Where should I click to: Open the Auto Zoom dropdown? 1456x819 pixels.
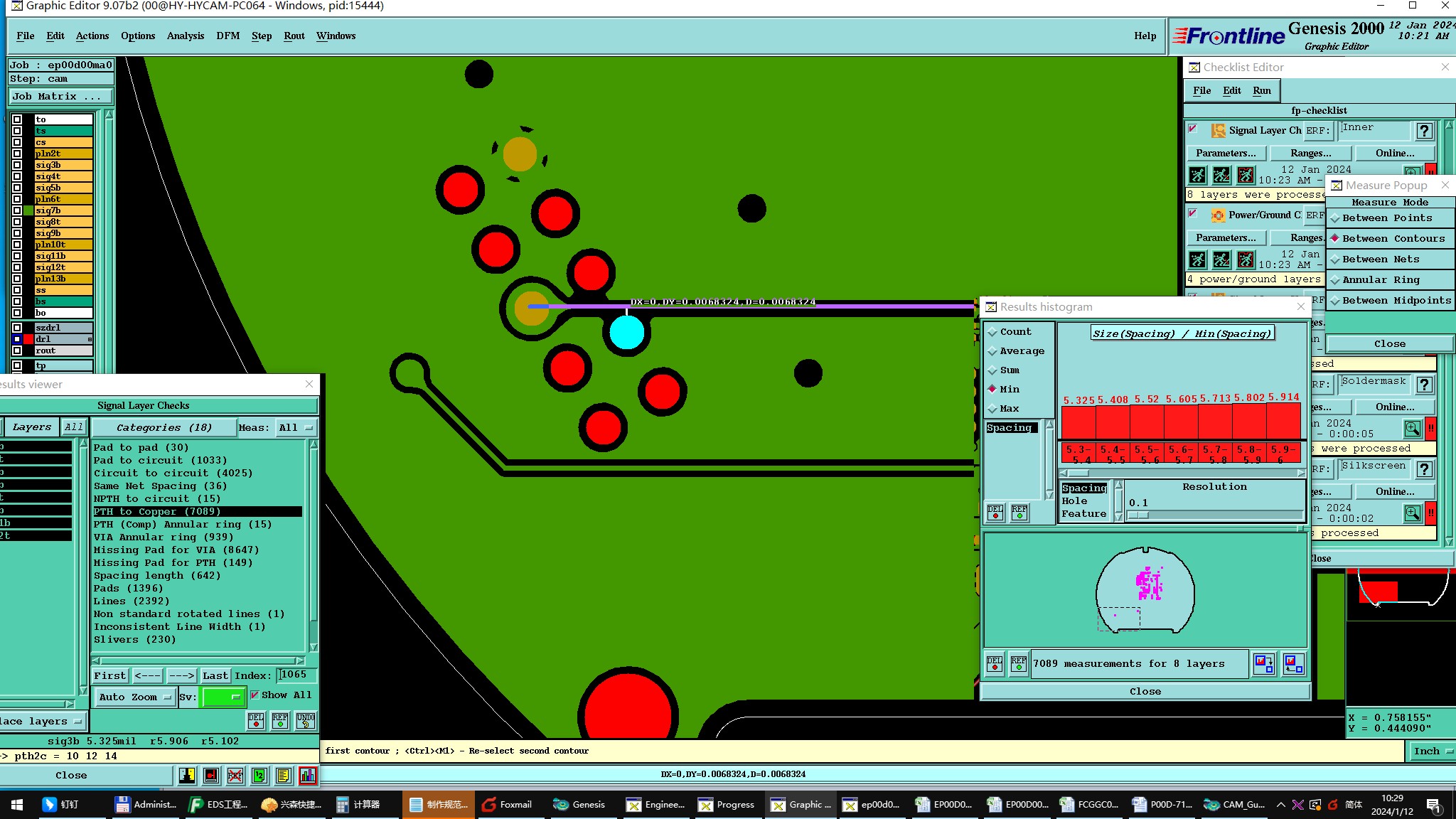point(135,697)
